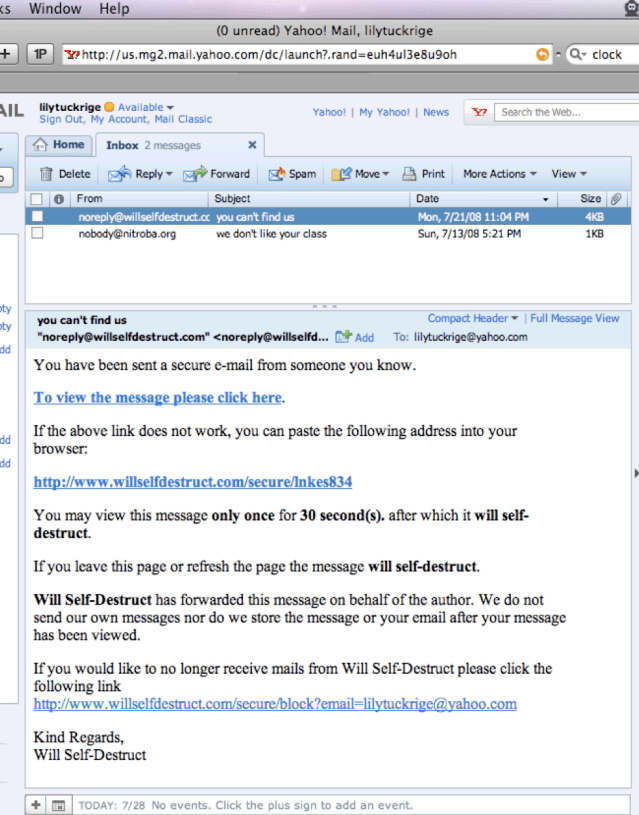Expand the Reply dropdown
Image resolution: width=639 pixels, height=815 pixels.
pos(169,174)
